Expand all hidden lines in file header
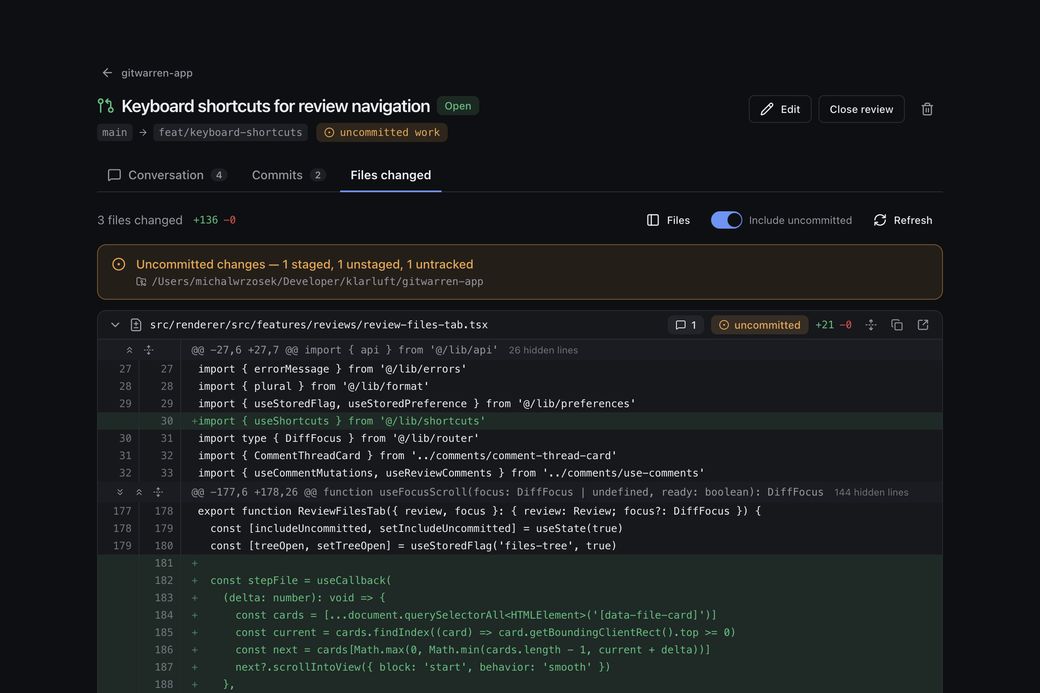 (x=871, y=325)
